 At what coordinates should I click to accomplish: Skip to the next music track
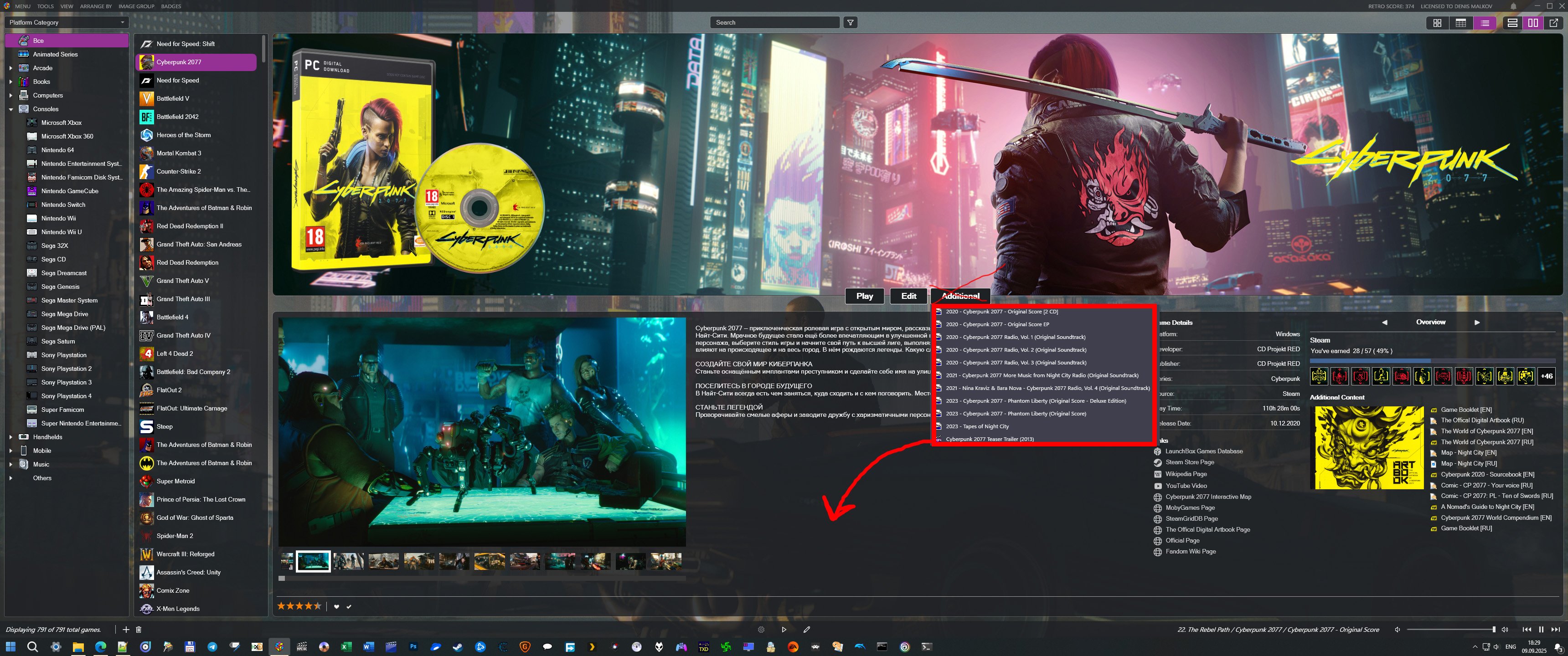(x=1556, y=629)
